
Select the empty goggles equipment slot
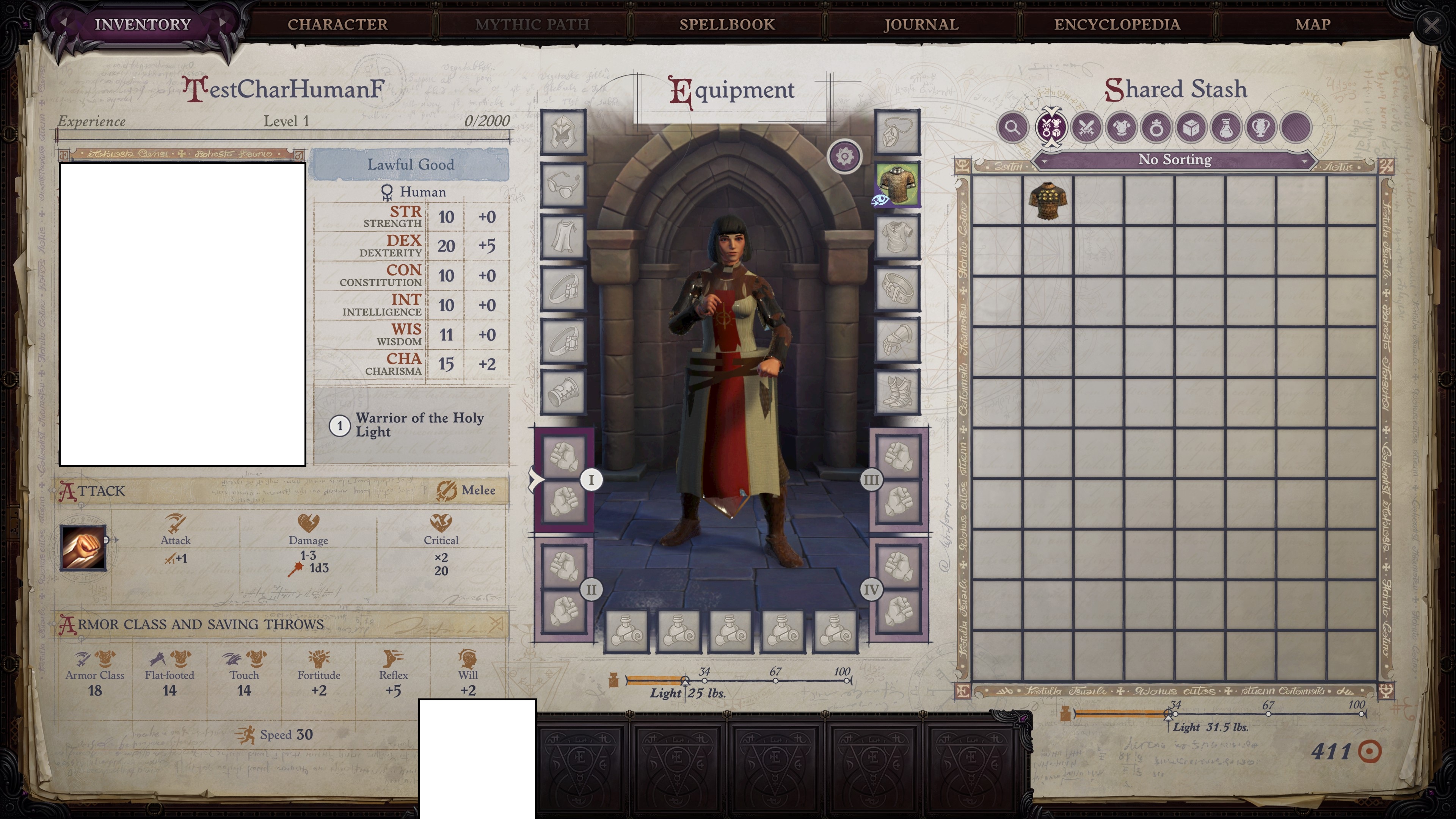563,185
